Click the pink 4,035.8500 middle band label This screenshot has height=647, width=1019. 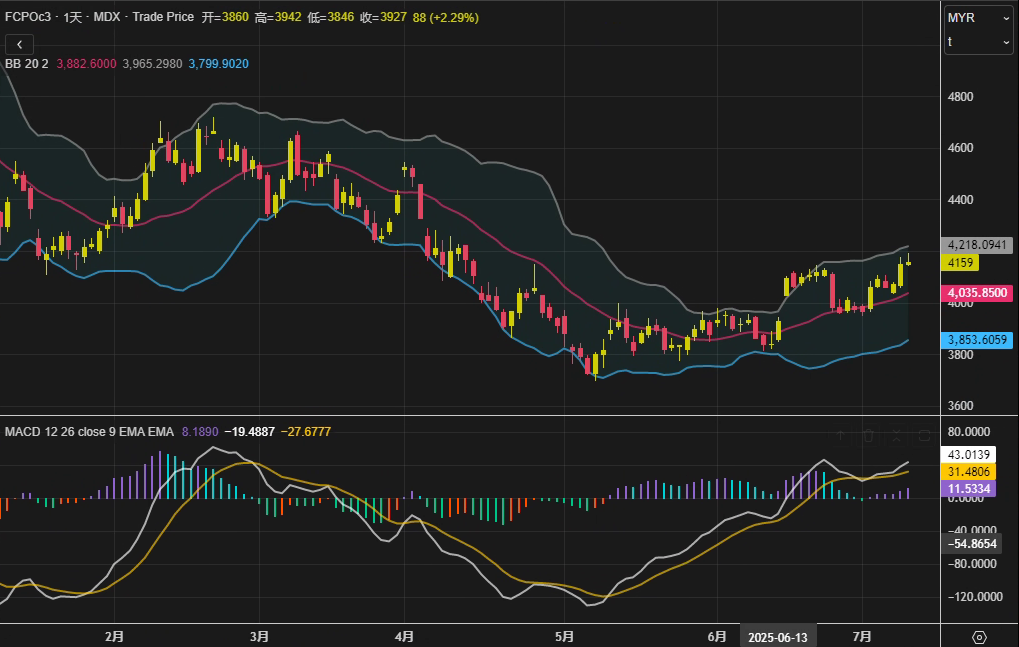pyautogui.click(x=977, y=293)
